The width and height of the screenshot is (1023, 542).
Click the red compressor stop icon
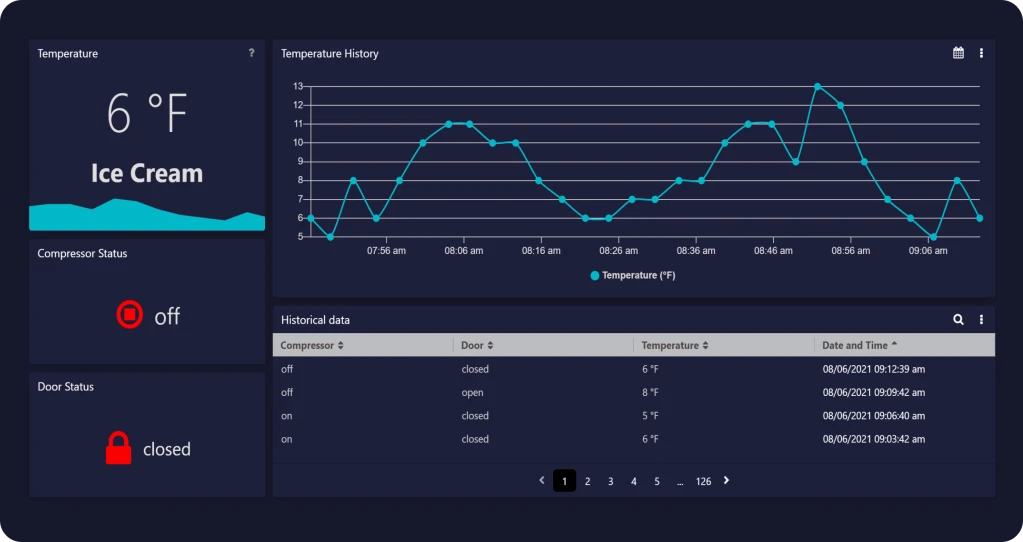click(x=130, y=315)
